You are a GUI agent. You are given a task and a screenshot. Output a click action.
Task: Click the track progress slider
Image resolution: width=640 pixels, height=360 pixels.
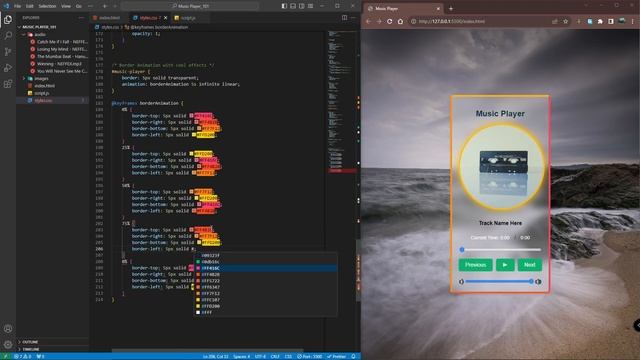(x=501, y=249)
